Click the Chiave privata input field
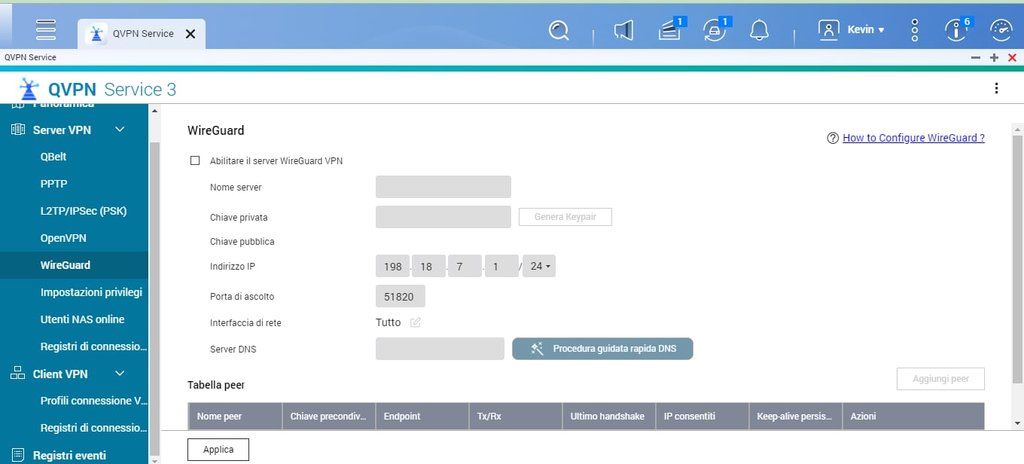This screenshot has width=1024, height=464. pos(443,217)
